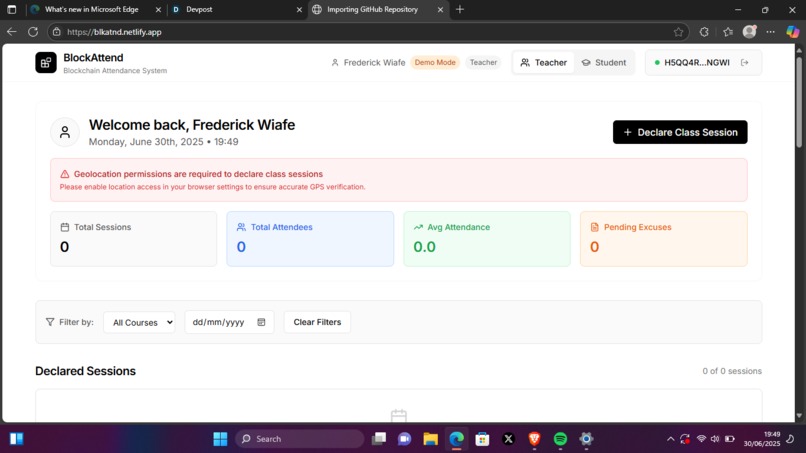
Task: Click the taskbar Search box
Action: 300,439
